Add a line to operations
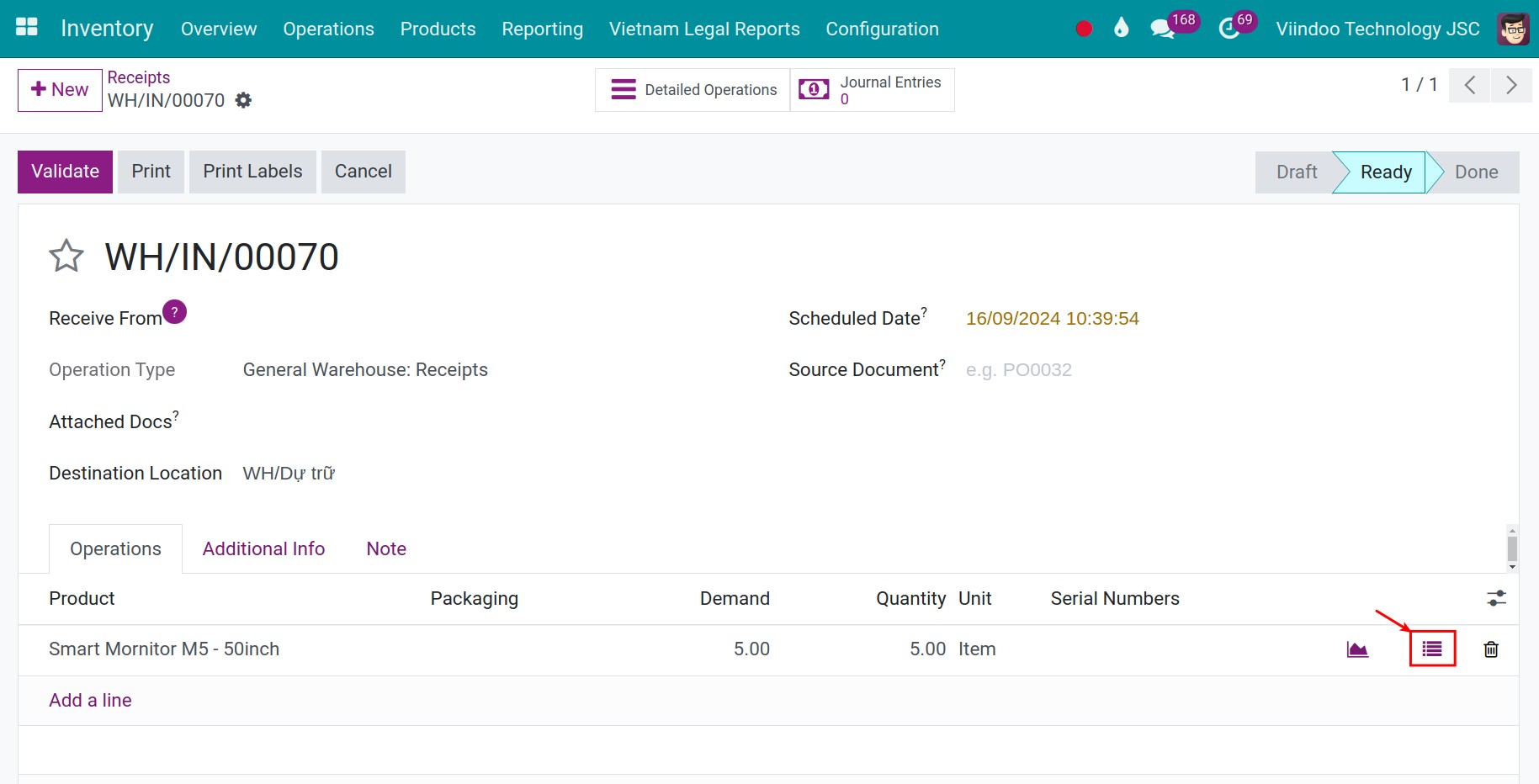Viewport: 1539px width, 784px height. 90,700
